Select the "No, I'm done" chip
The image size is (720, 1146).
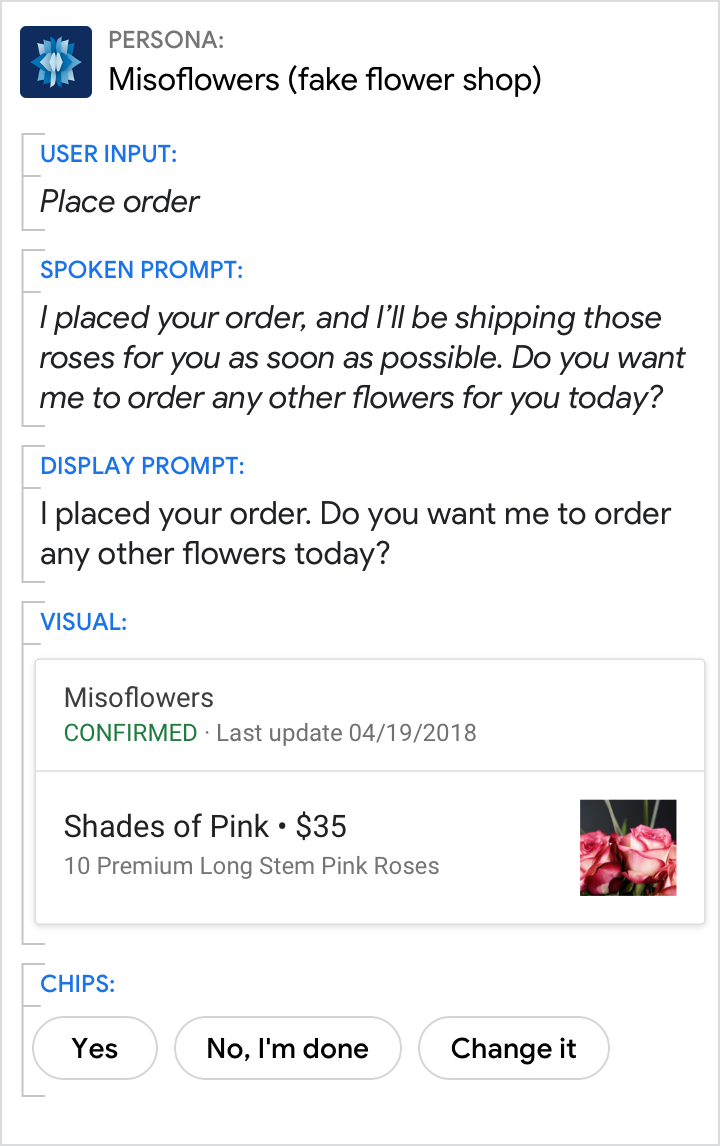pyautogui.click(x=288, y=1048)
